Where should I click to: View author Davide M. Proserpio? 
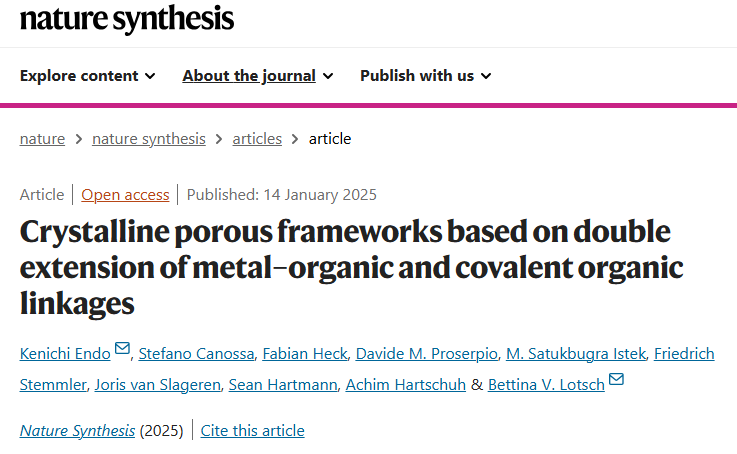pyautogui.click(x=426, y=353)
